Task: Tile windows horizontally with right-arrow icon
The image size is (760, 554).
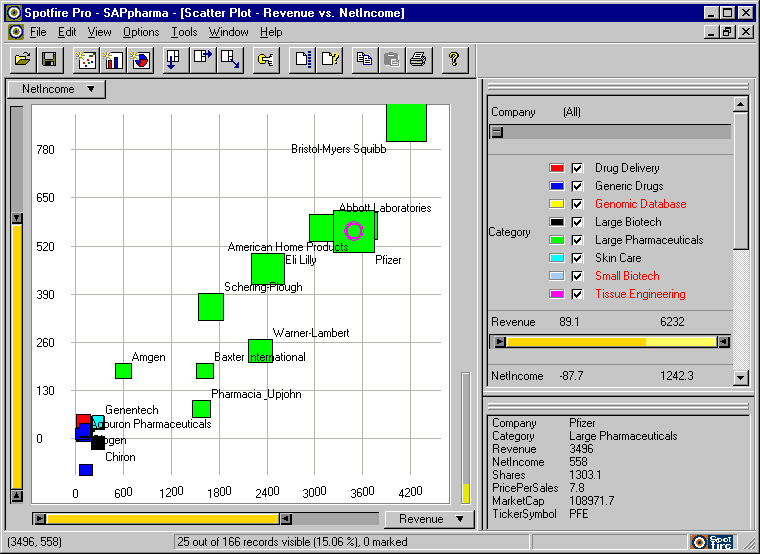Action: (203, 60)
